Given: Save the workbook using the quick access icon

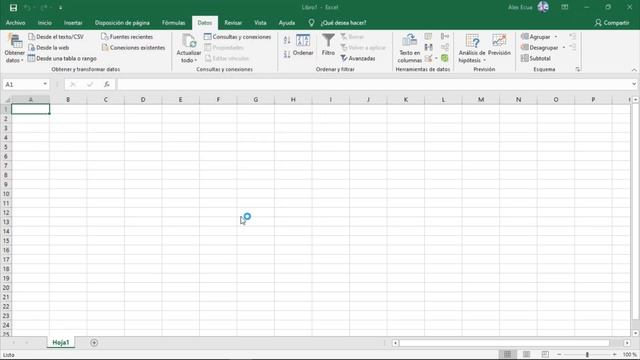Looking at the screenshot, I should [x=13, y=7].
